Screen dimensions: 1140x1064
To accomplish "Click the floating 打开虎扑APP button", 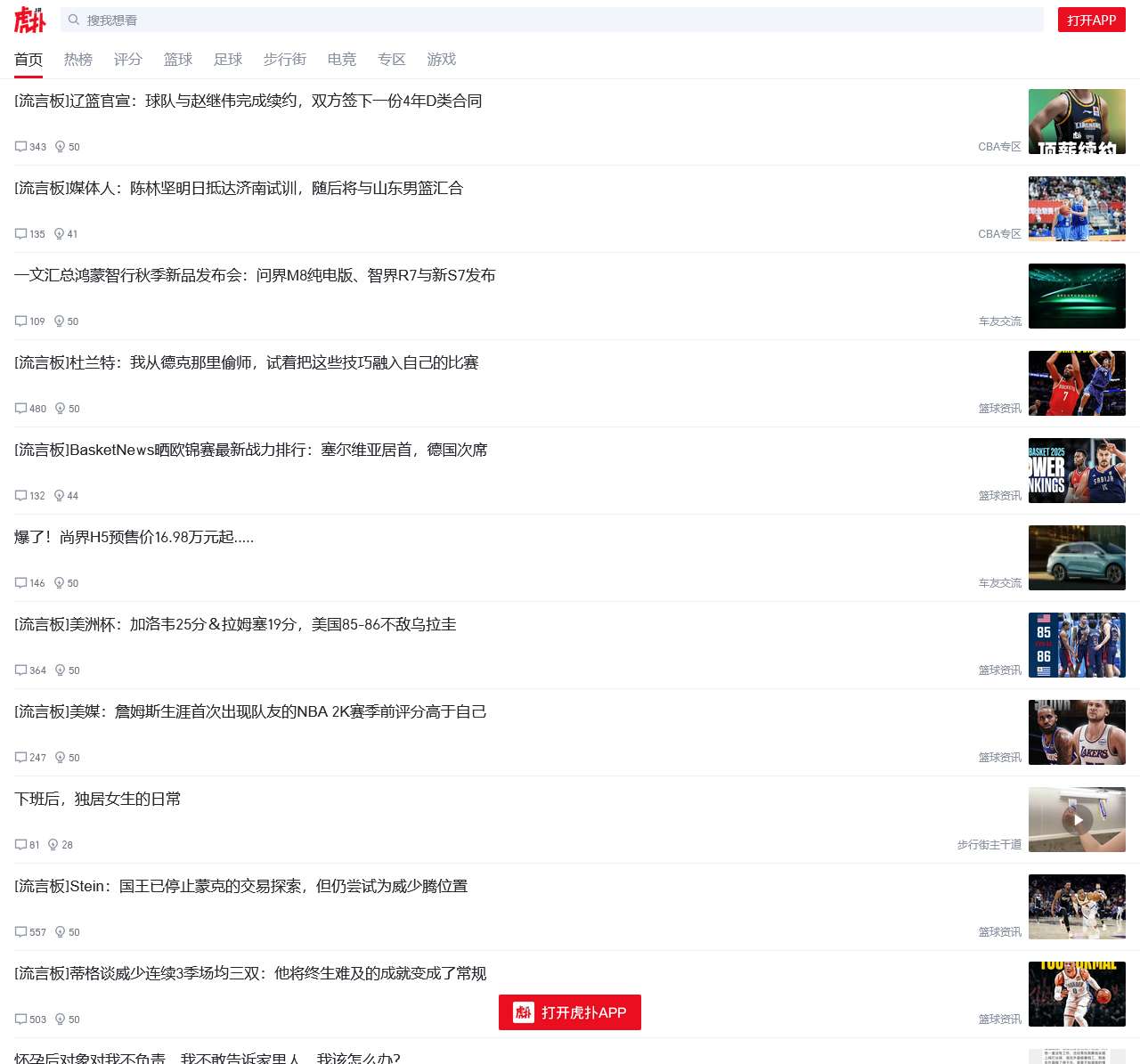I will click(x=569, y=1012).
